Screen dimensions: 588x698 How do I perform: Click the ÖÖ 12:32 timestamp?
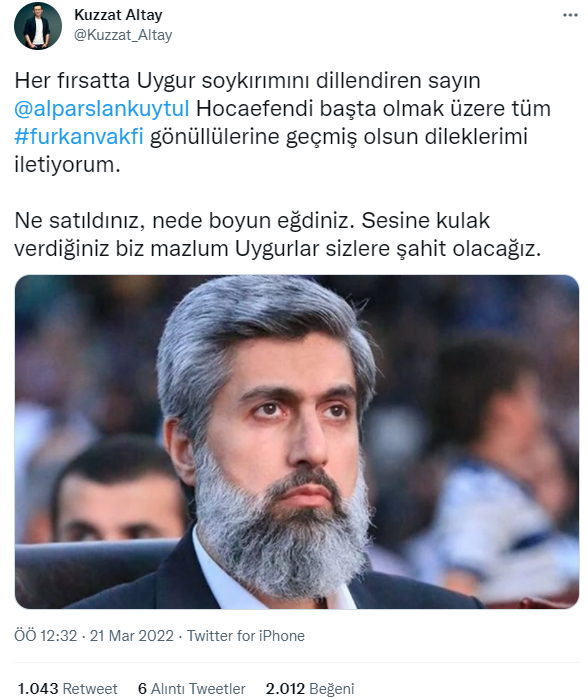click(45, 636)
